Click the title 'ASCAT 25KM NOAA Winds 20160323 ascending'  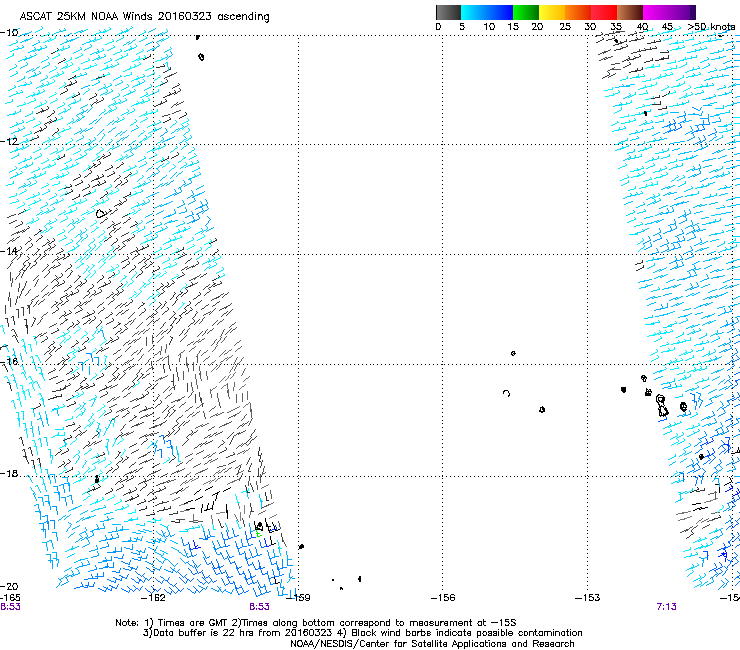click(144, 17)
